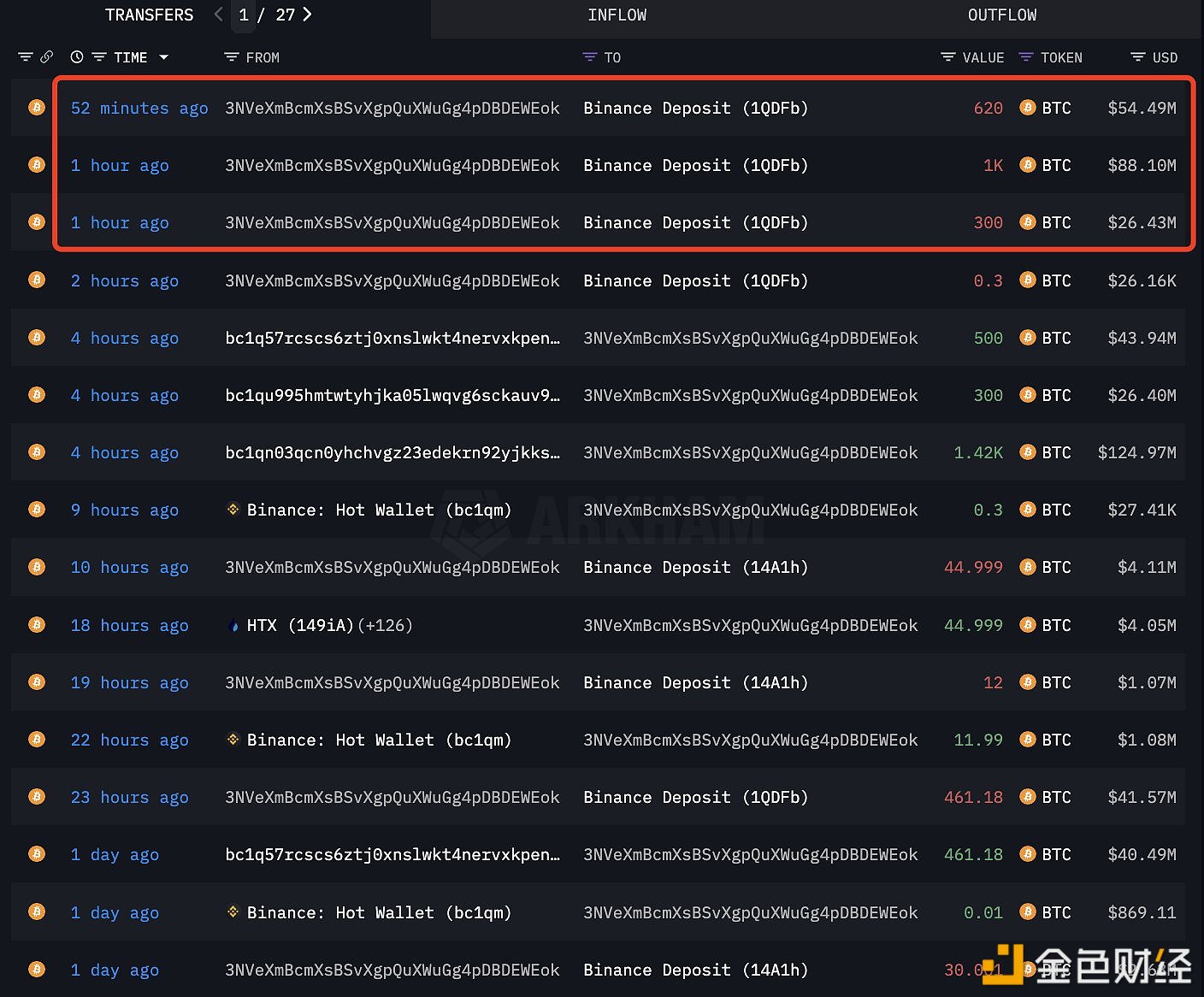The height and width of the screenshot is (997, 1204).
Task: Click the 1.42K BTC value
Action: coord(978,452)
